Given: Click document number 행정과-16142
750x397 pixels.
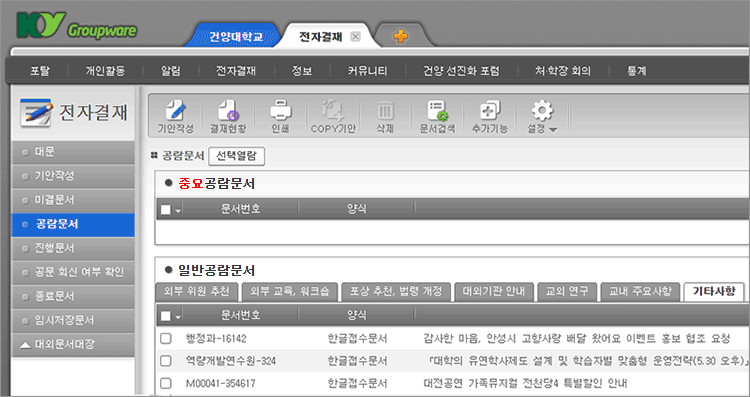Looking at the screenshot, I should click(x=216, y=339).
